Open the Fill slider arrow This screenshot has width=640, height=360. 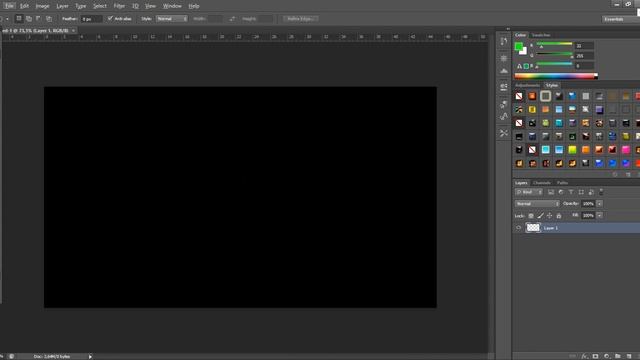599,216
